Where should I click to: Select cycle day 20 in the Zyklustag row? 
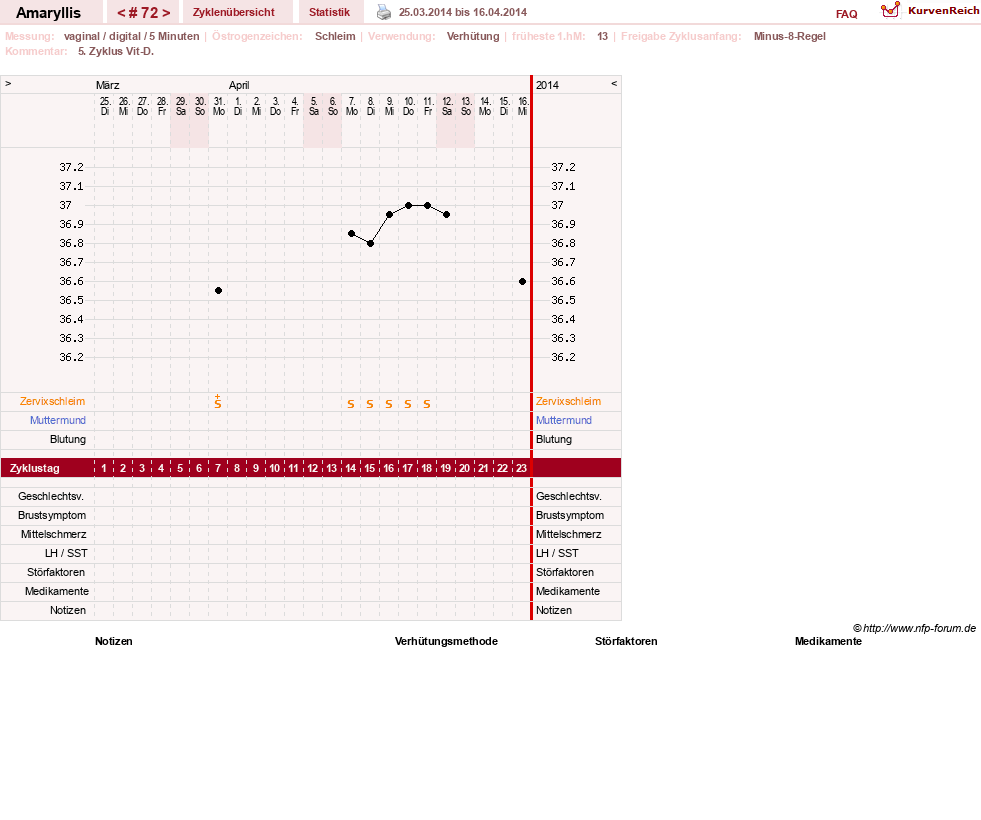click(464, 468)
